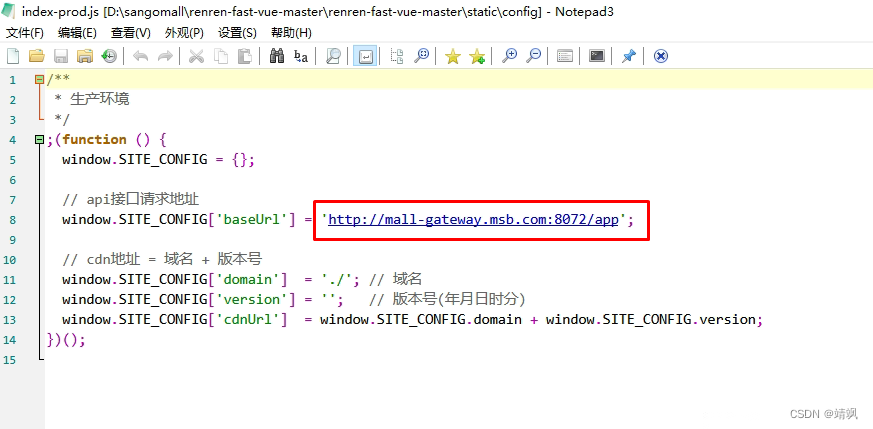Open the Replace text tool

[301, 56]
